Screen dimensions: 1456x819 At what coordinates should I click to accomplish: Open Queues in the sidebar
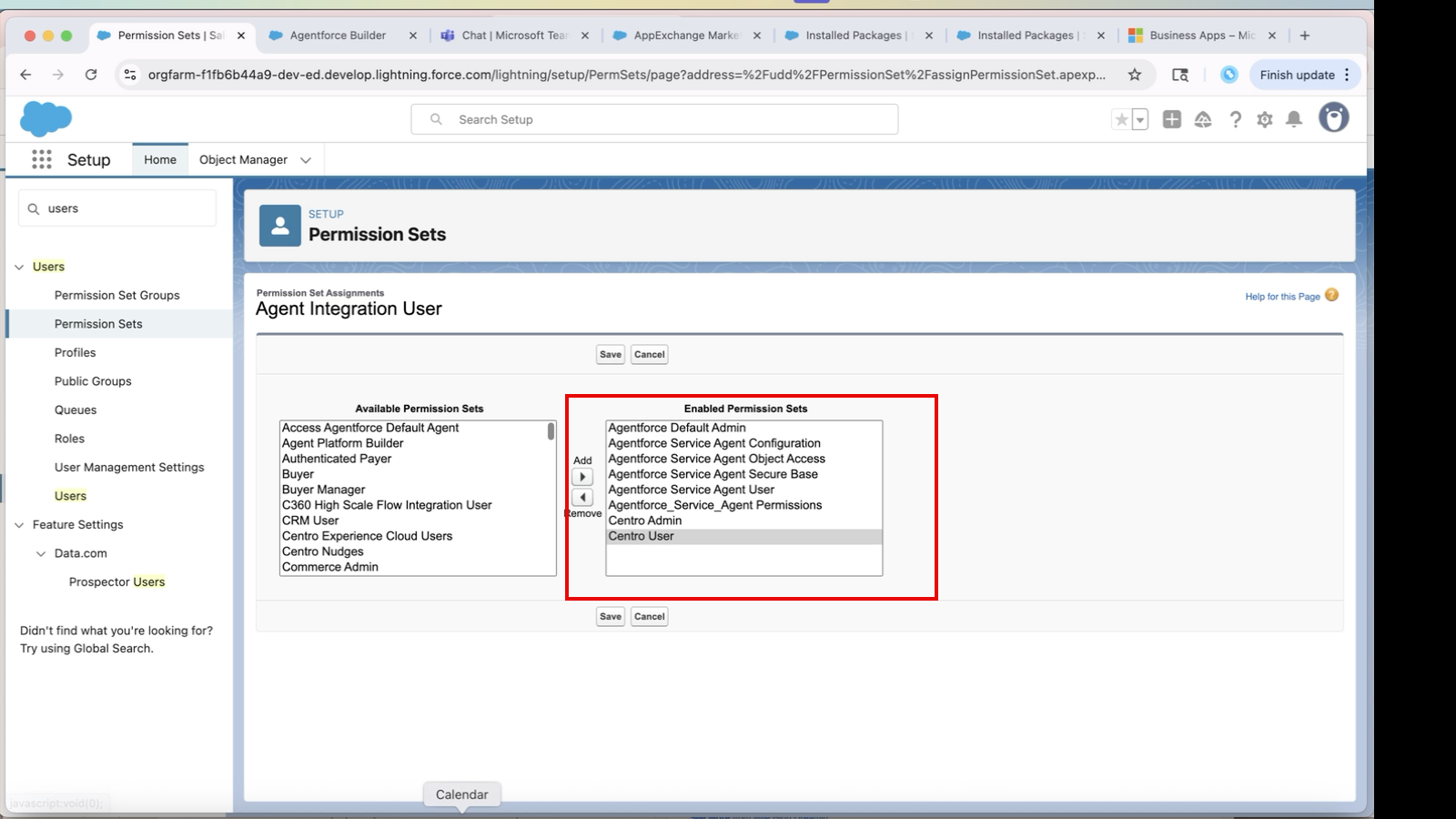point(76,409)
